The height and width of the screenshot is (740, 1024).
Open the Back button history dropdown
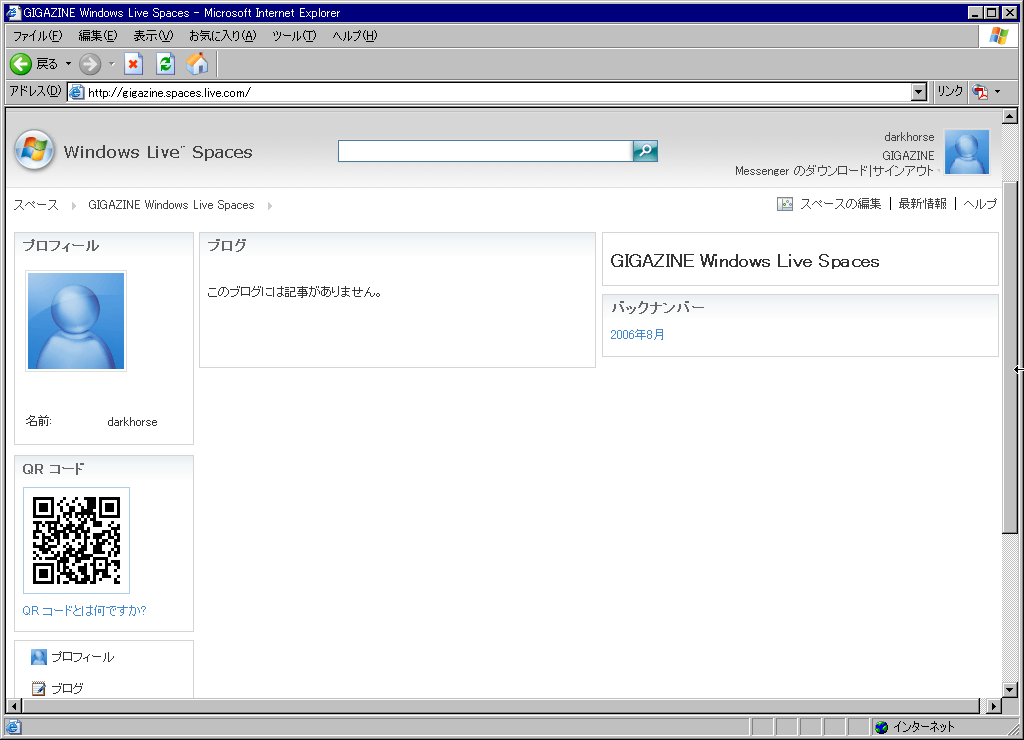pyautogui.click(x=68, y=64)
